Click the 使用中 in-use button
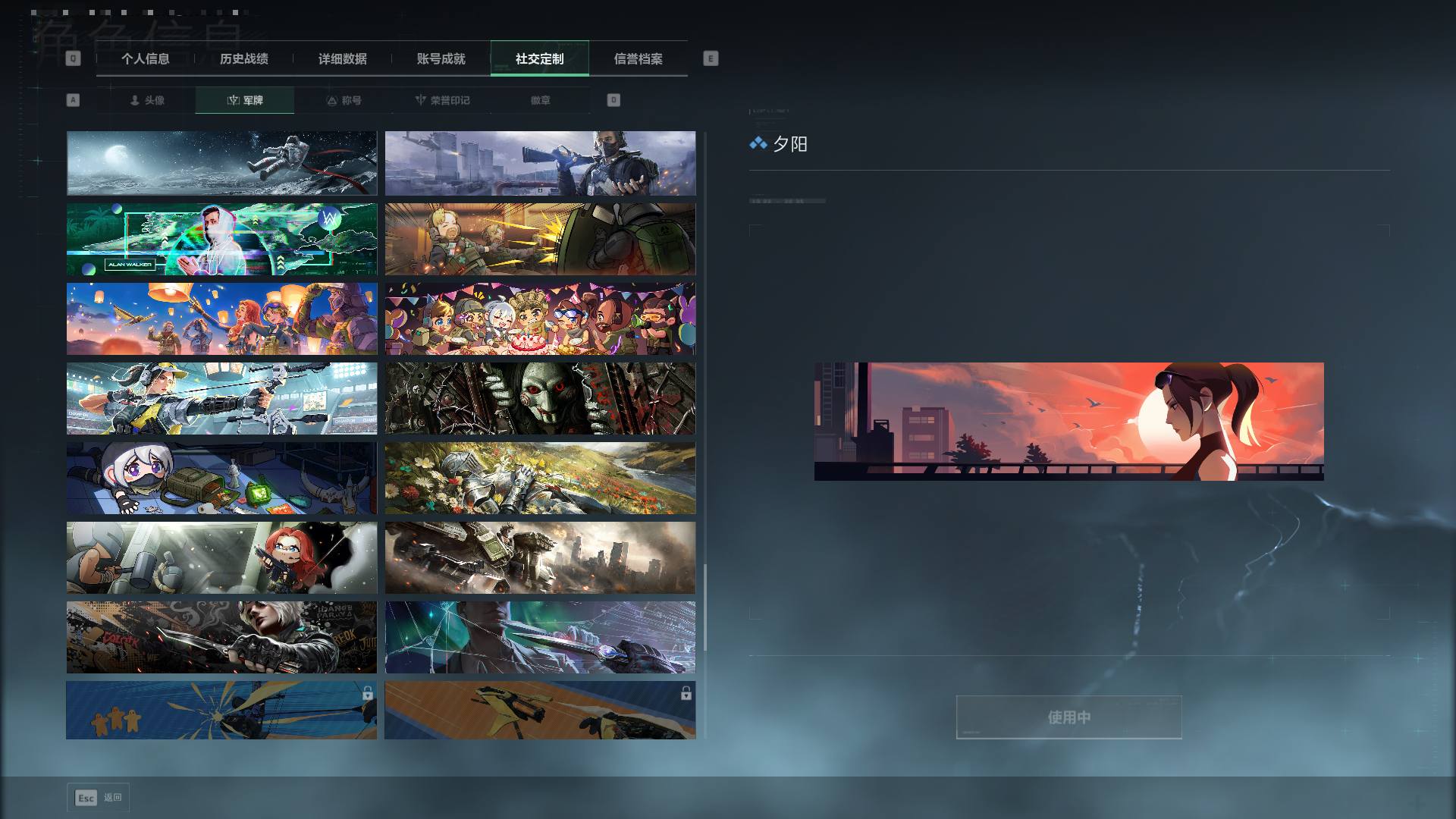This screenshot has height=819, width=1456. (1068, 717)
